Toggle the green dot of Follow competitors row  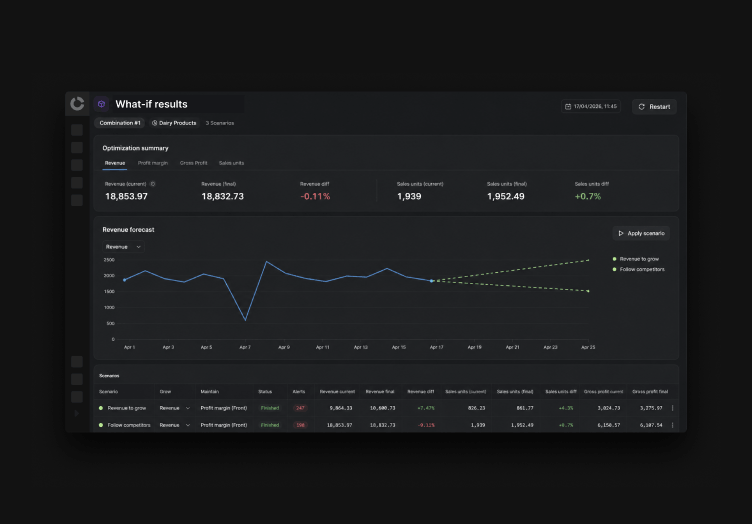click(x=101, y=425)
